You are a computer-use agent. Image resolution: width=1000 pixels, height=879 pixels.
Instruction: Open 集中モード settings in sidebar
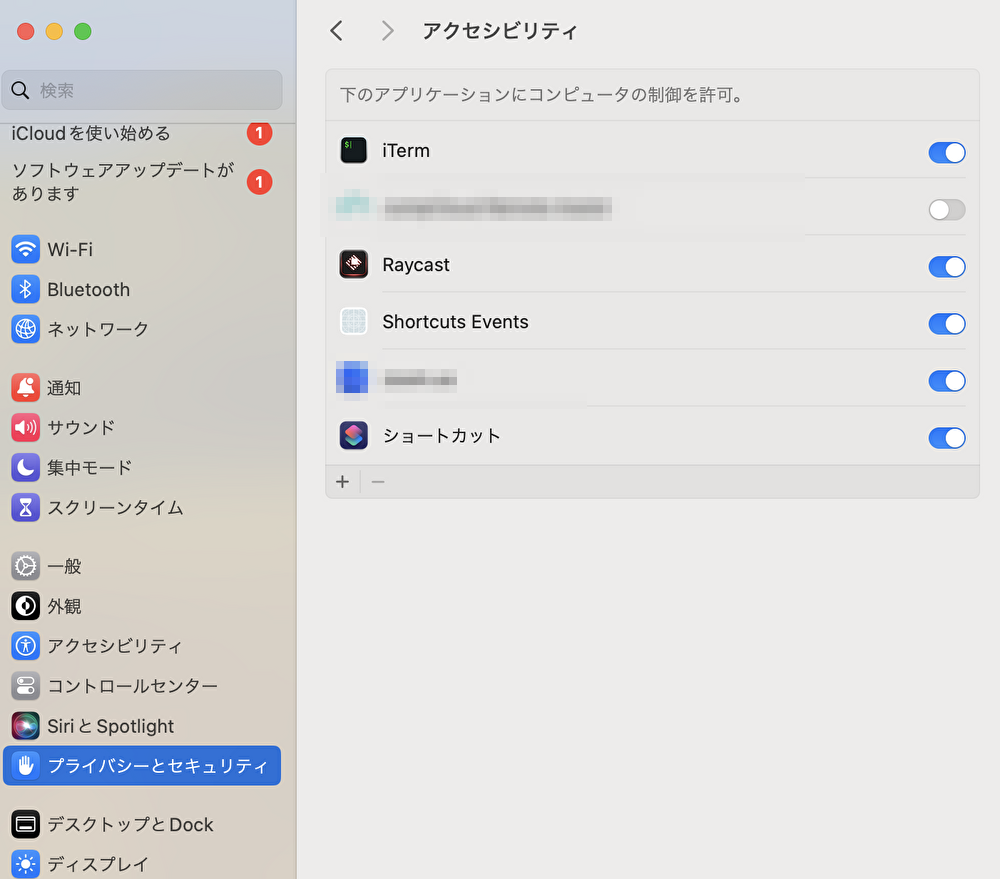pyautogui.click(x=142, y=468)
